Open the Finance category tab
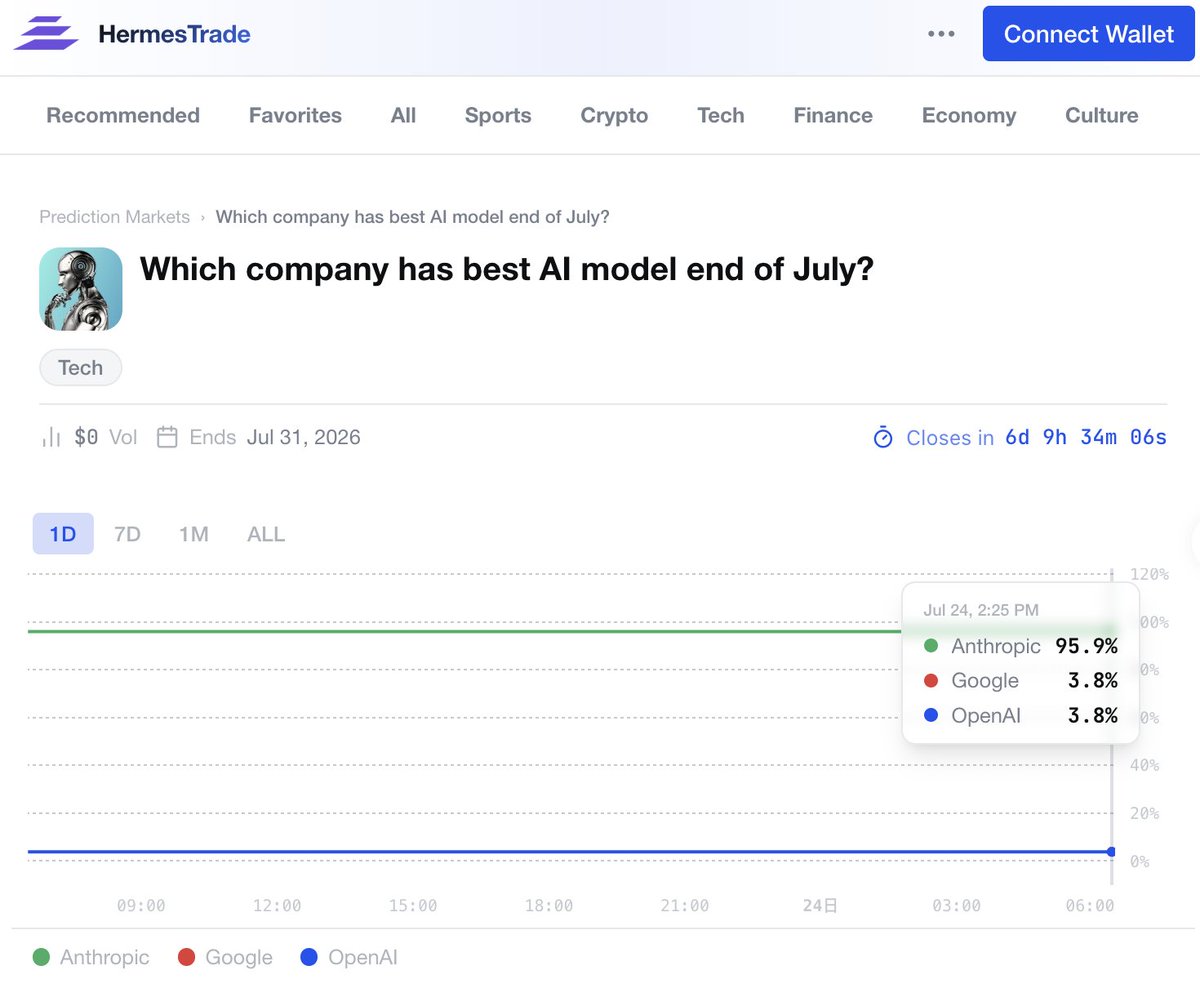 (x=833, y=115)
